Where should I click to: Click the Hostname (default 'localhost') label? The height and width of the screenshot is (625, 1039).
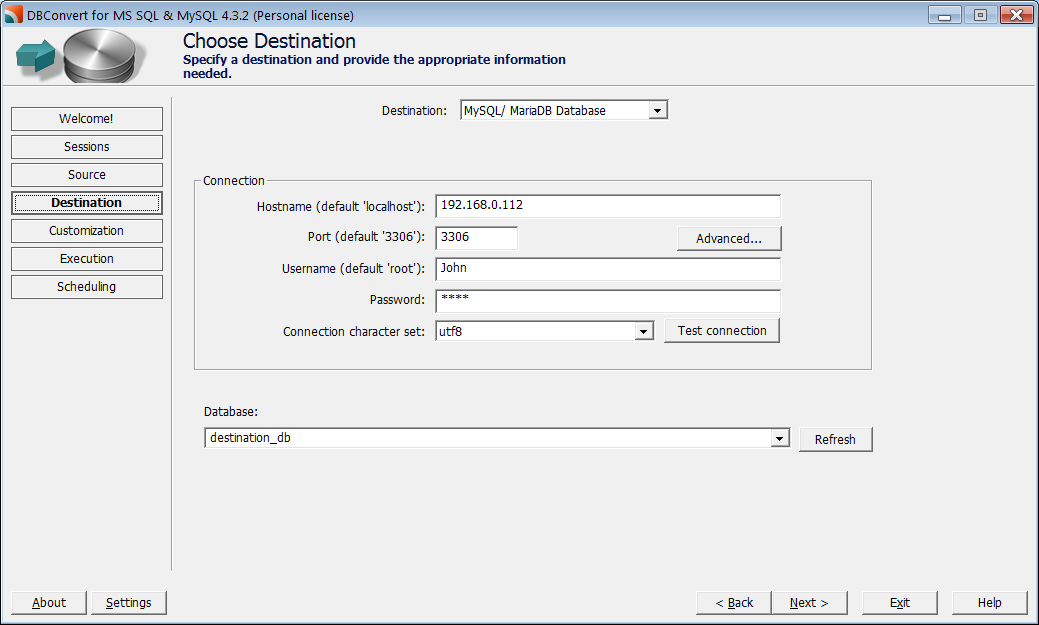tap(341, 207)
